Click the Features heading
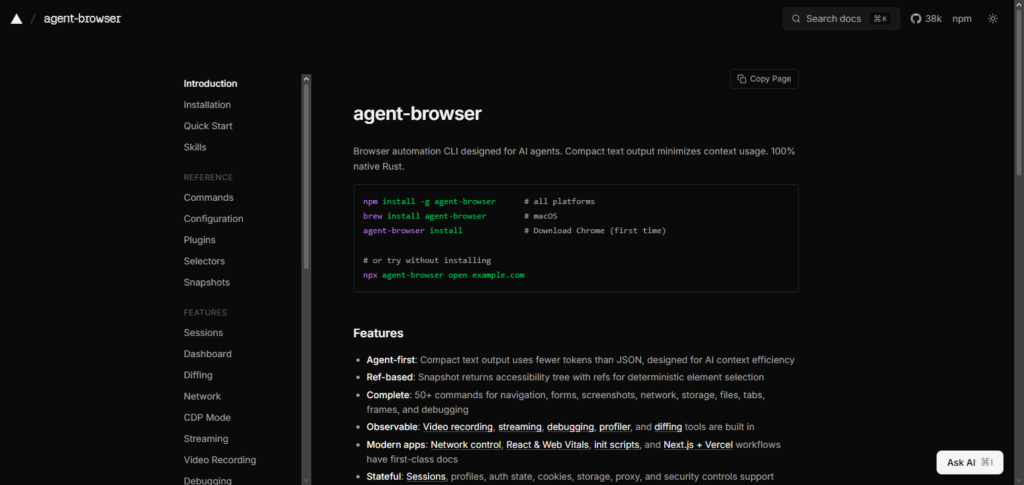Viewport: 1024px width, 485px height. click(x=378, y=334)
